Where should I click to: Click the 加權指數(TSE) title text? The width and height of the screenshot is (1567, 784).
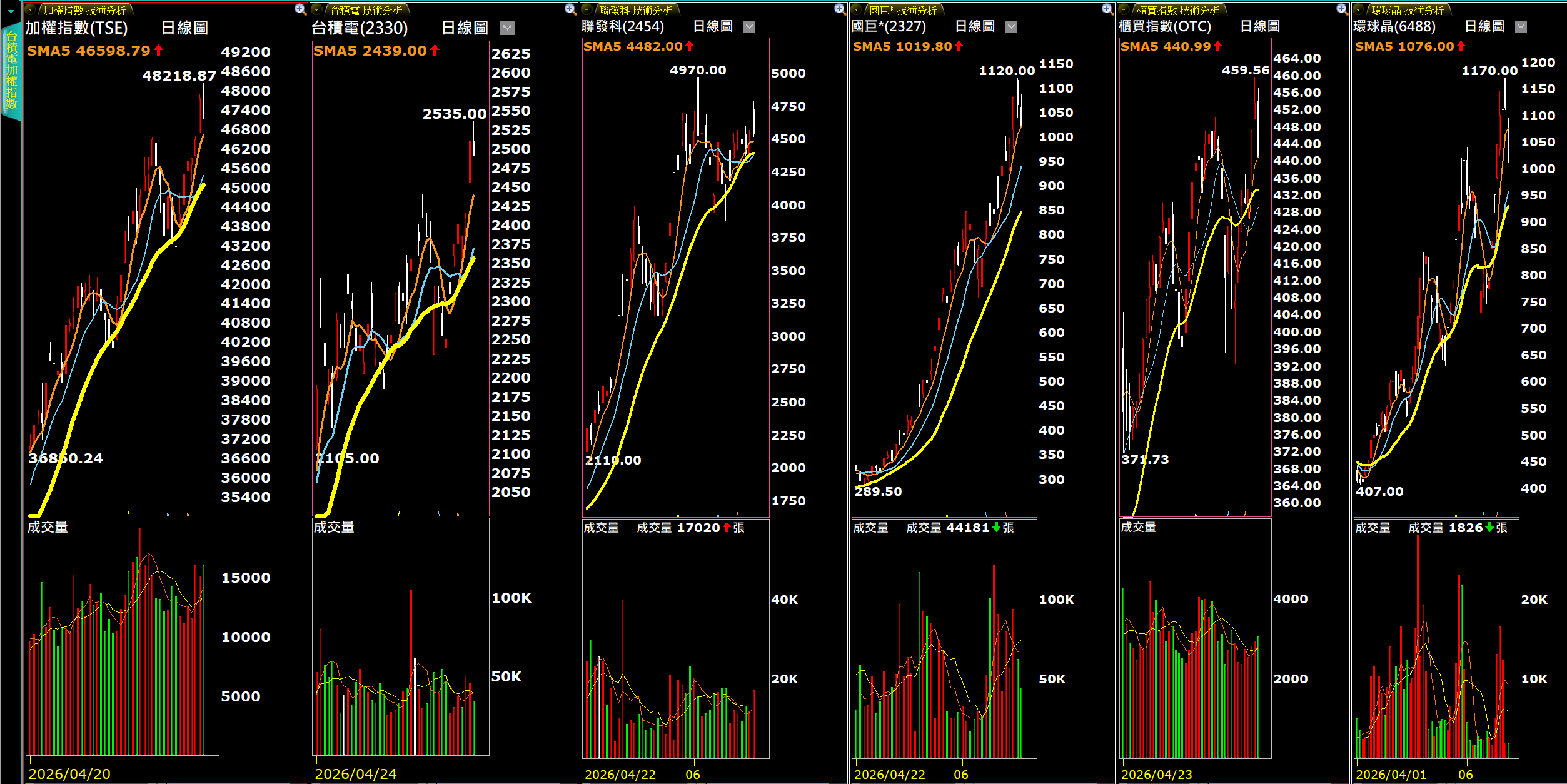[76, 28]
